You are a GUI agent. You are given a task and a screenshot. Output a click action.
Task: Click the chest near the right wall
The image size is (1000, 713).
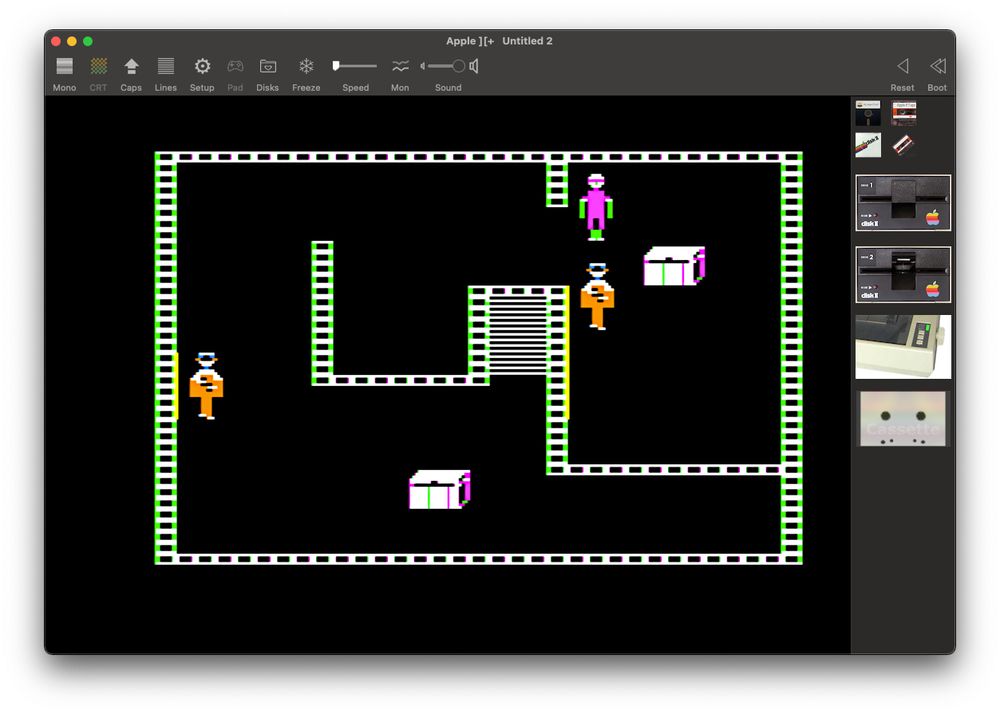(674, 266)
